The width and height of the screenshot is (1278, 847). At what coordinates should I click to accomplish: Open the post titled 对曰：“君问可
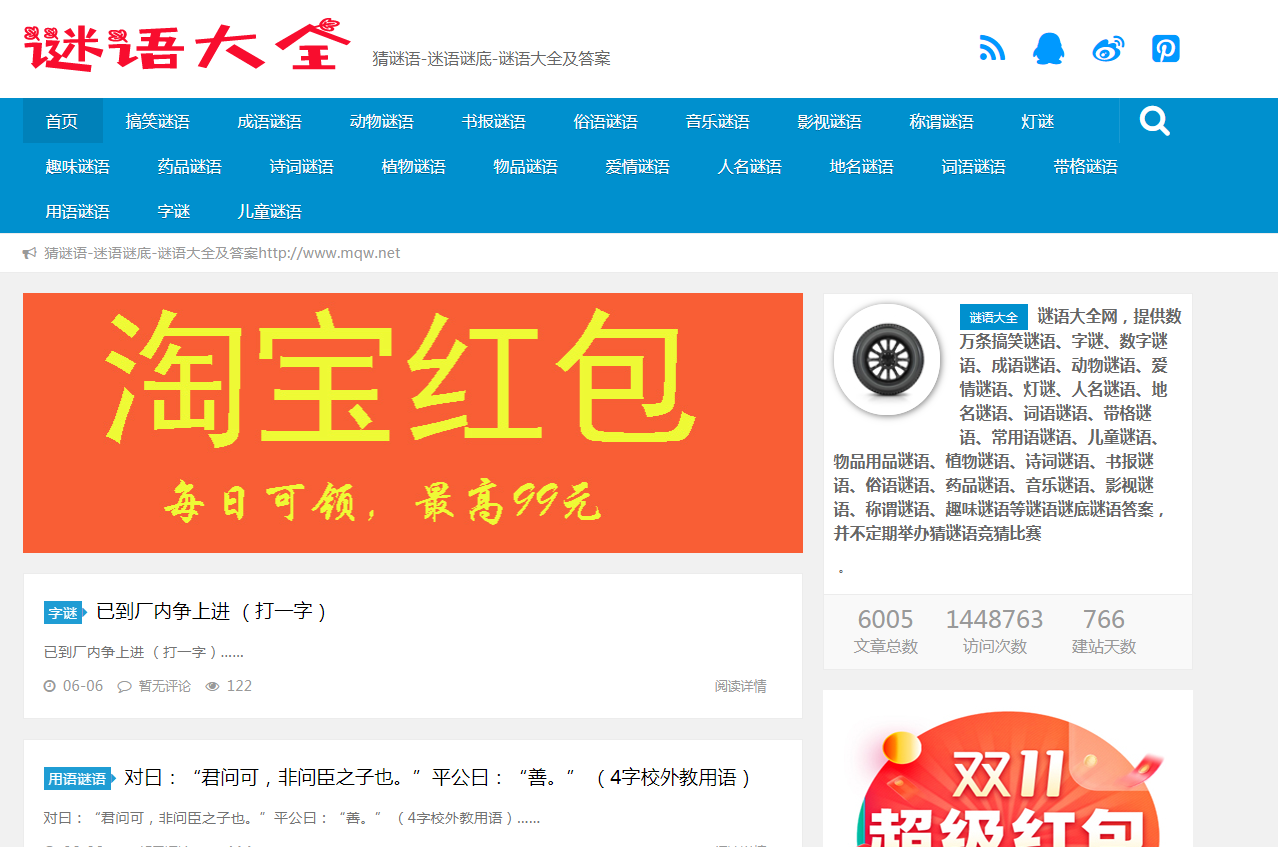point(438,777)
